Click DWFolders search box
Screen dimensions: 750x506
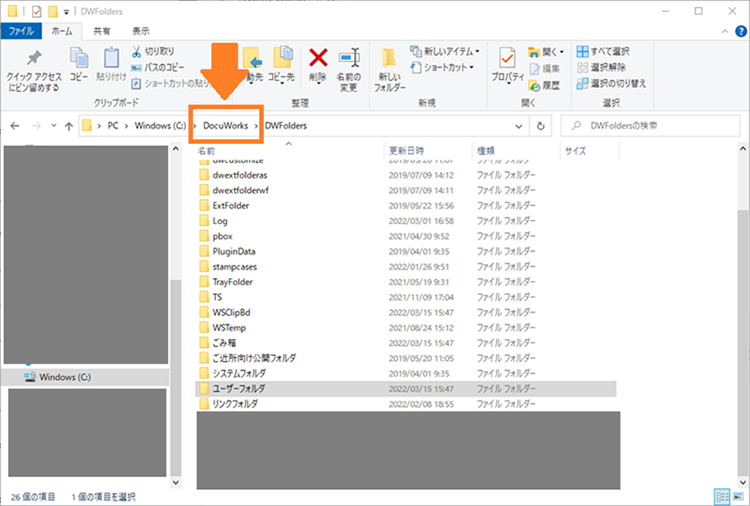pos(651,126)
